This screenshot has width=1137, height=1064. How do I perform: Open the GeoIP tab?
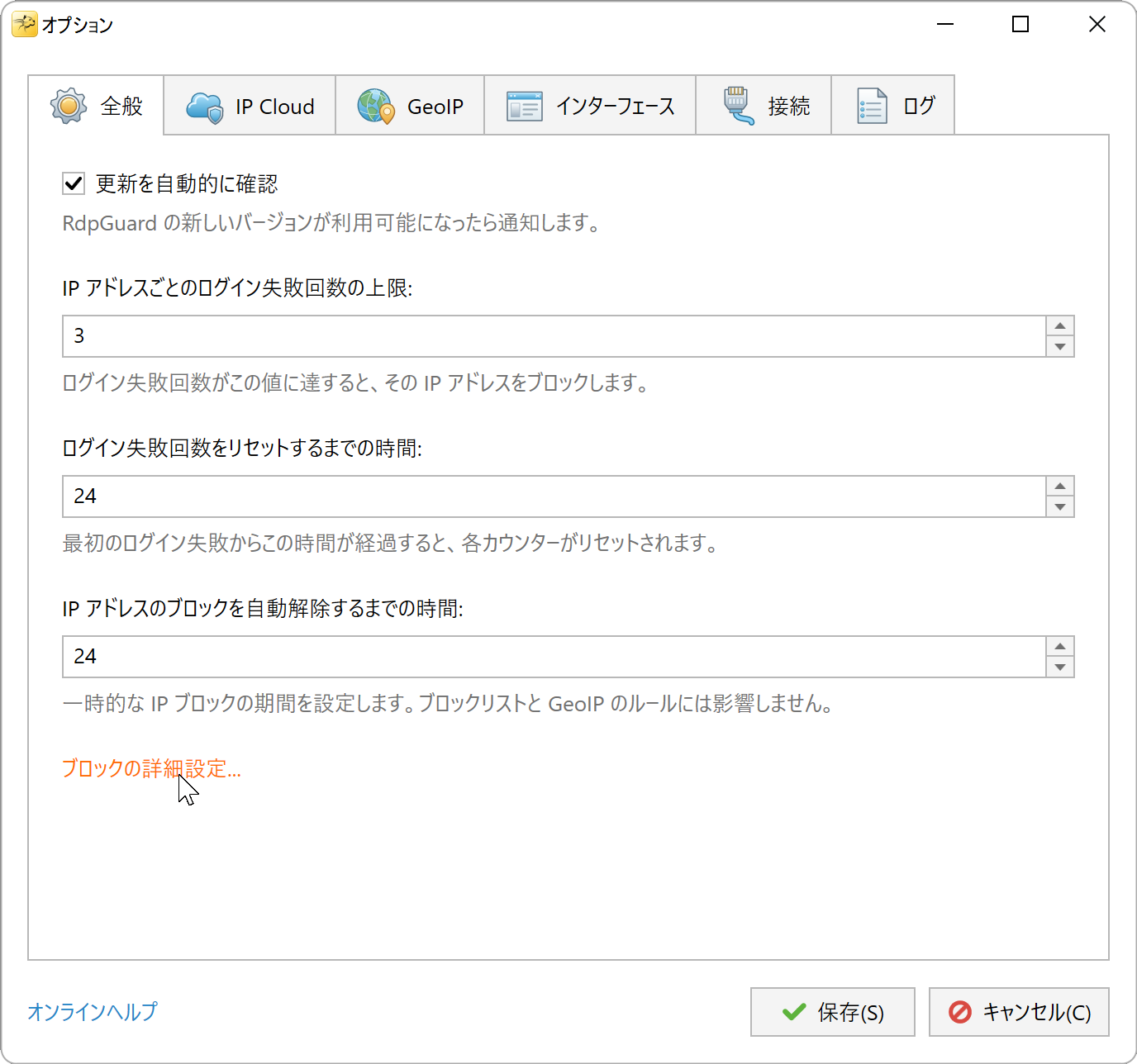coord(410,106)
